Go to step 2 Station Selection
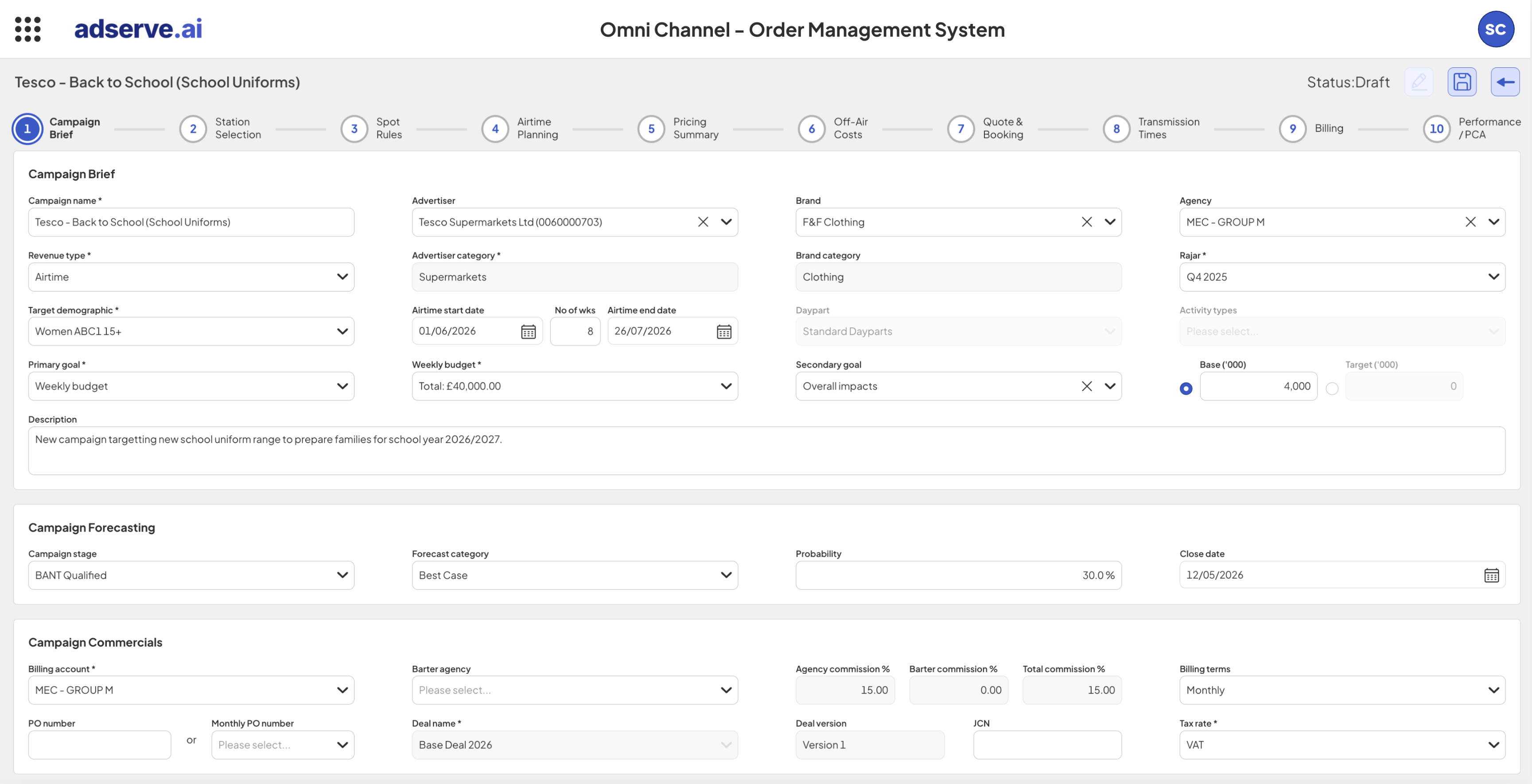 pos(221,128)
